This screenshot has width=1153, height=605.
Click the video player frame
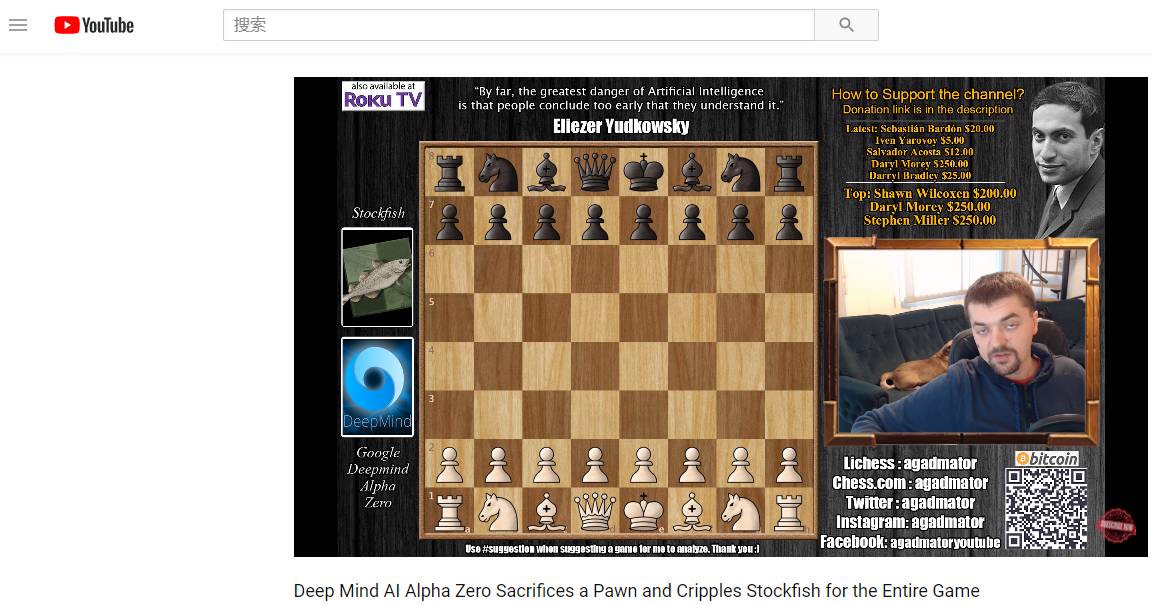pos(721,317)
